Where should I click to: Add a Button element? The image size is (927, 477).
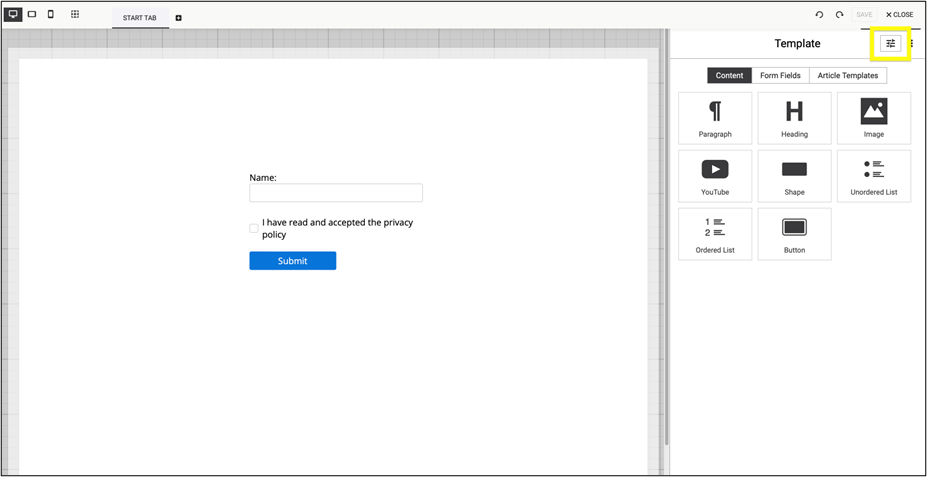(x=794, y=233)
